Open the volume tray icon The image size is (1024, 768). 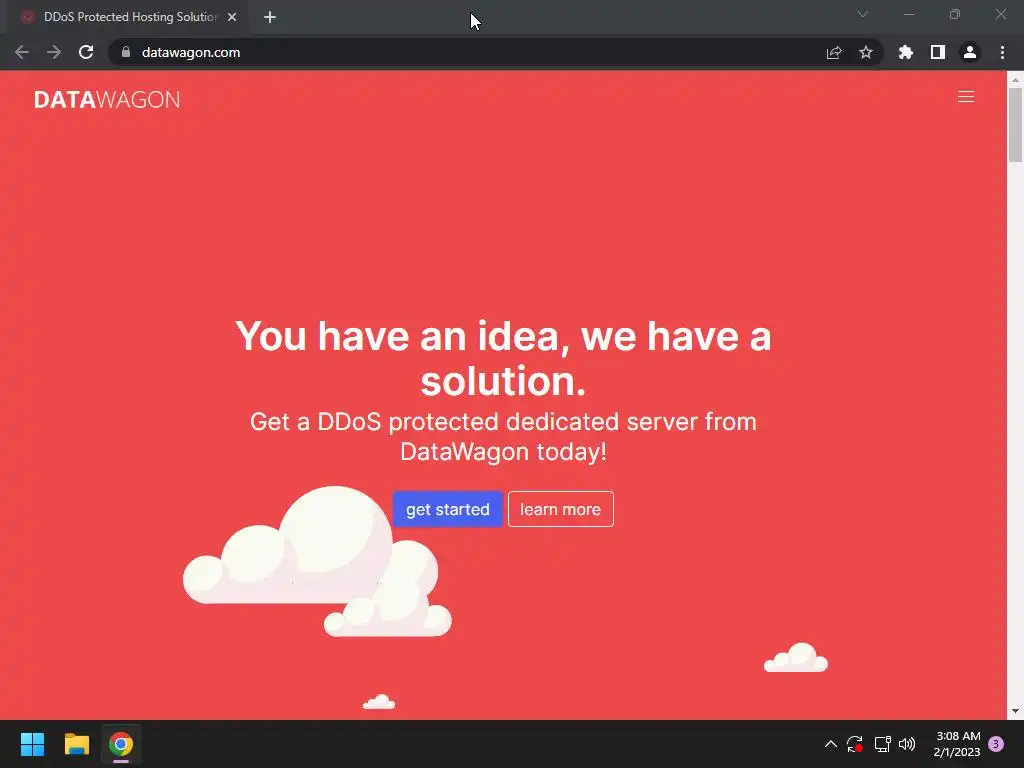tap(907, 744)
